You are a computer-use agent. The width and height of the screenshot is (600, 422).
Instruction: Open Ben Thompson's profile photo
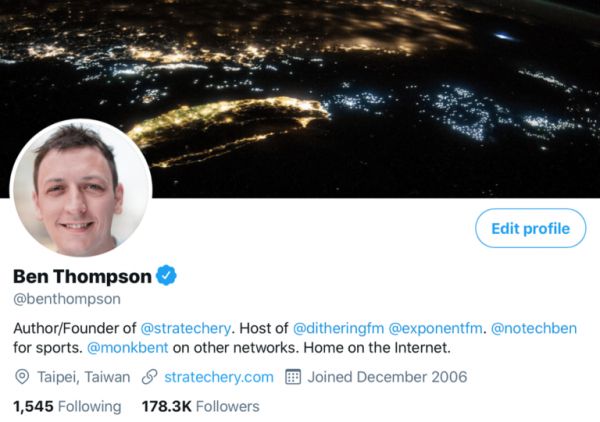pyautogui.click(x=81, y=187)
